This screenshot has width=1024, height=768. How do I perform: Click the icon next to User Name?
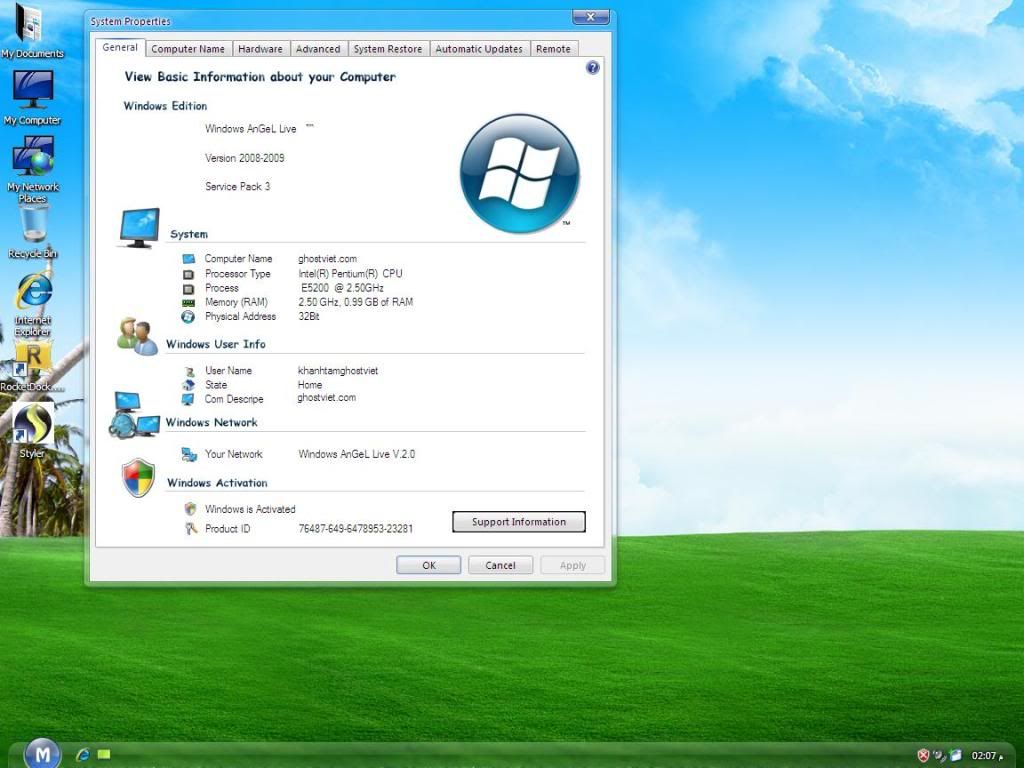point(189,371)
